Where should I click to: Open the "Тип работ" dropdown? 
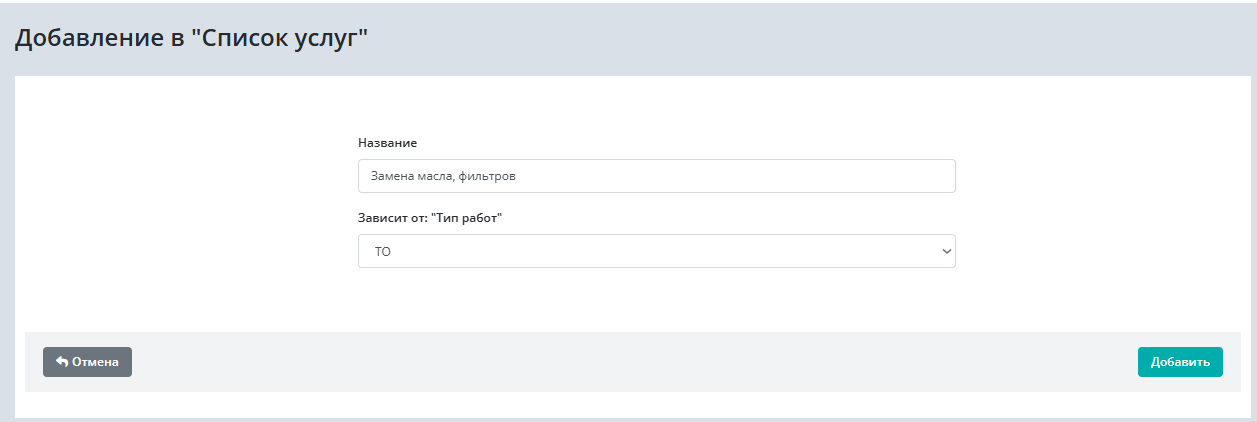tap(656, 252)
